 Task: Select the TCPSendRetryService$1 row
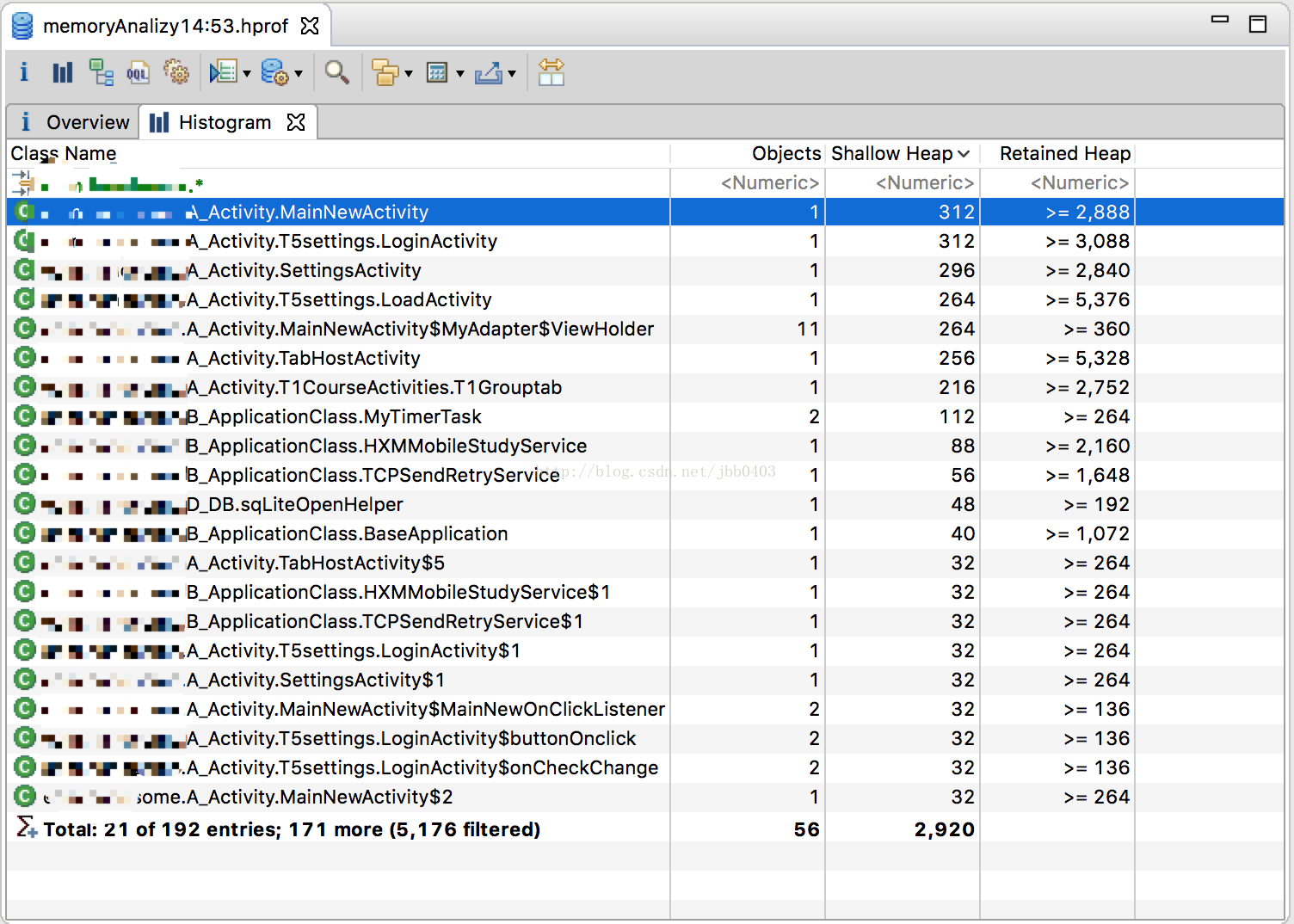click(x=645, y=622)
